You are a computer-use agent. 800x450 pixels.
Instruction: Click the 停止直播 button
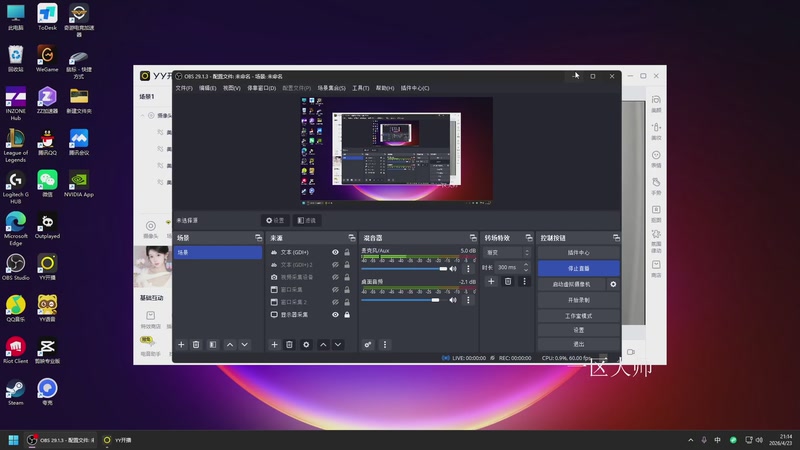click(578, 269)
